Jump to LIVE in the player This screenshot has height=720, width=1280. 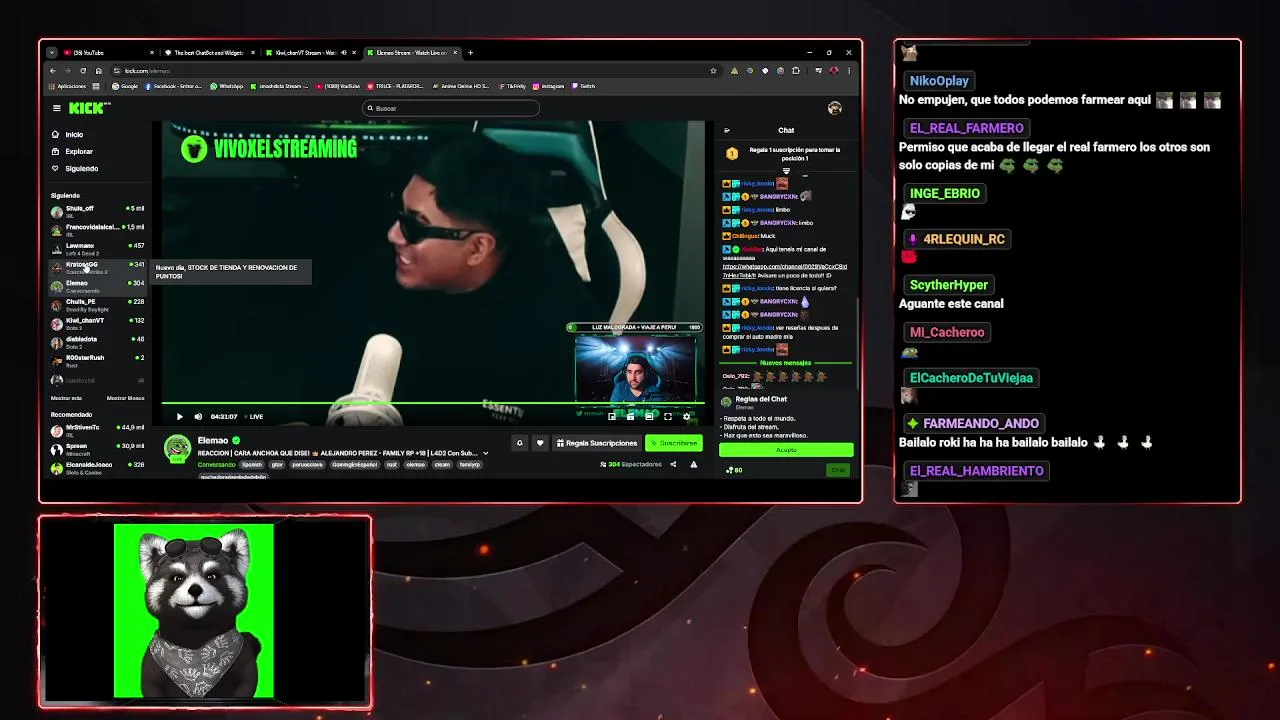[253, 416]
